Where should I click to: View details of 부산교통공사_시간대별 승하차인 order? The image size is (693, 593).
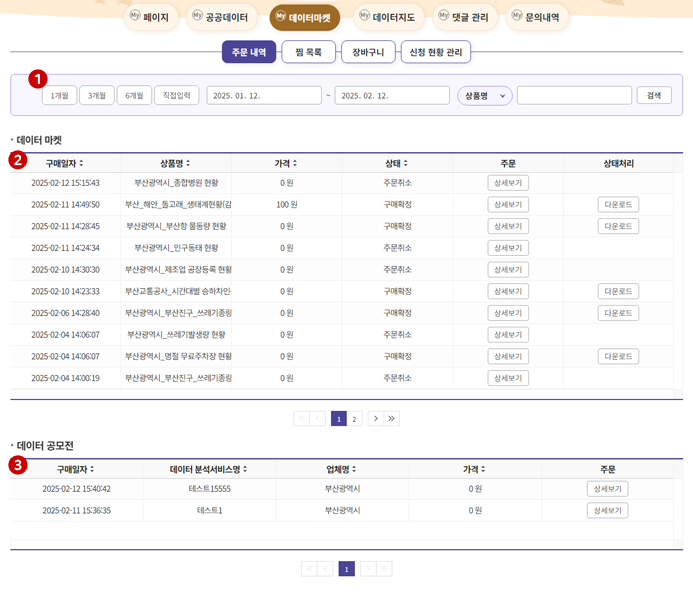508,291
